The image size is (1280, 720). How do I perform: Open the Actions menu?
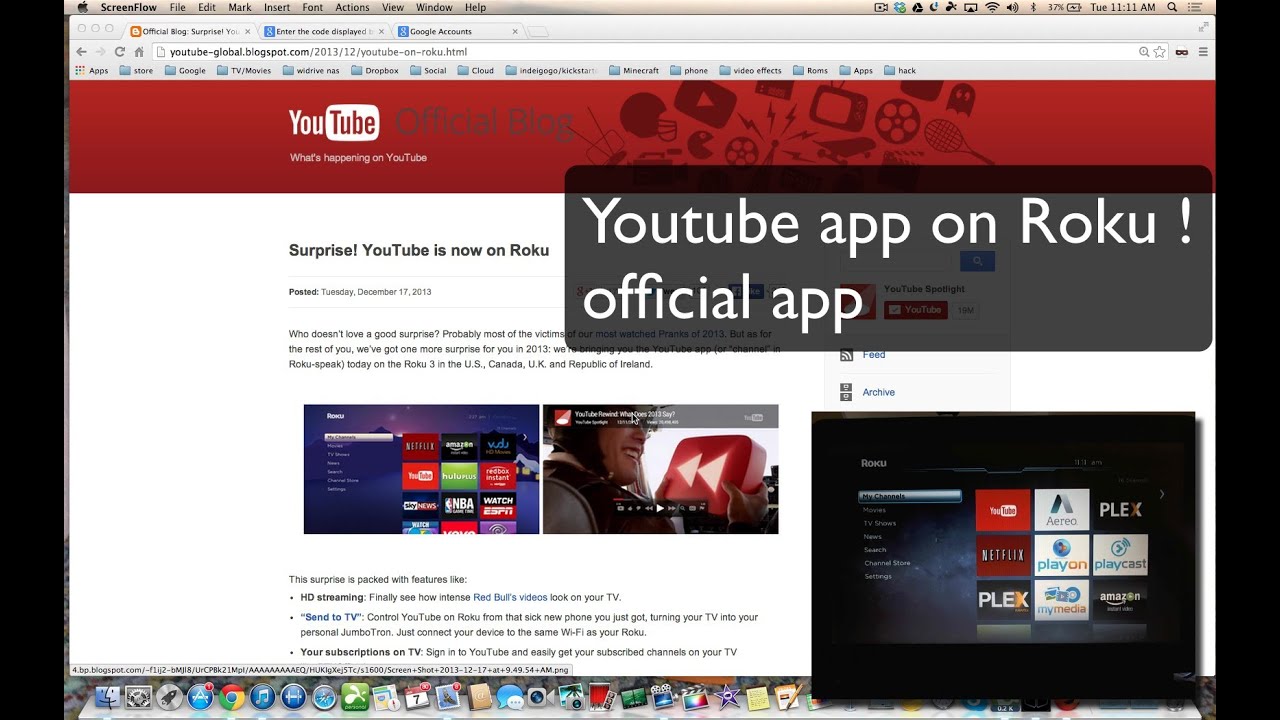point(352,7)
